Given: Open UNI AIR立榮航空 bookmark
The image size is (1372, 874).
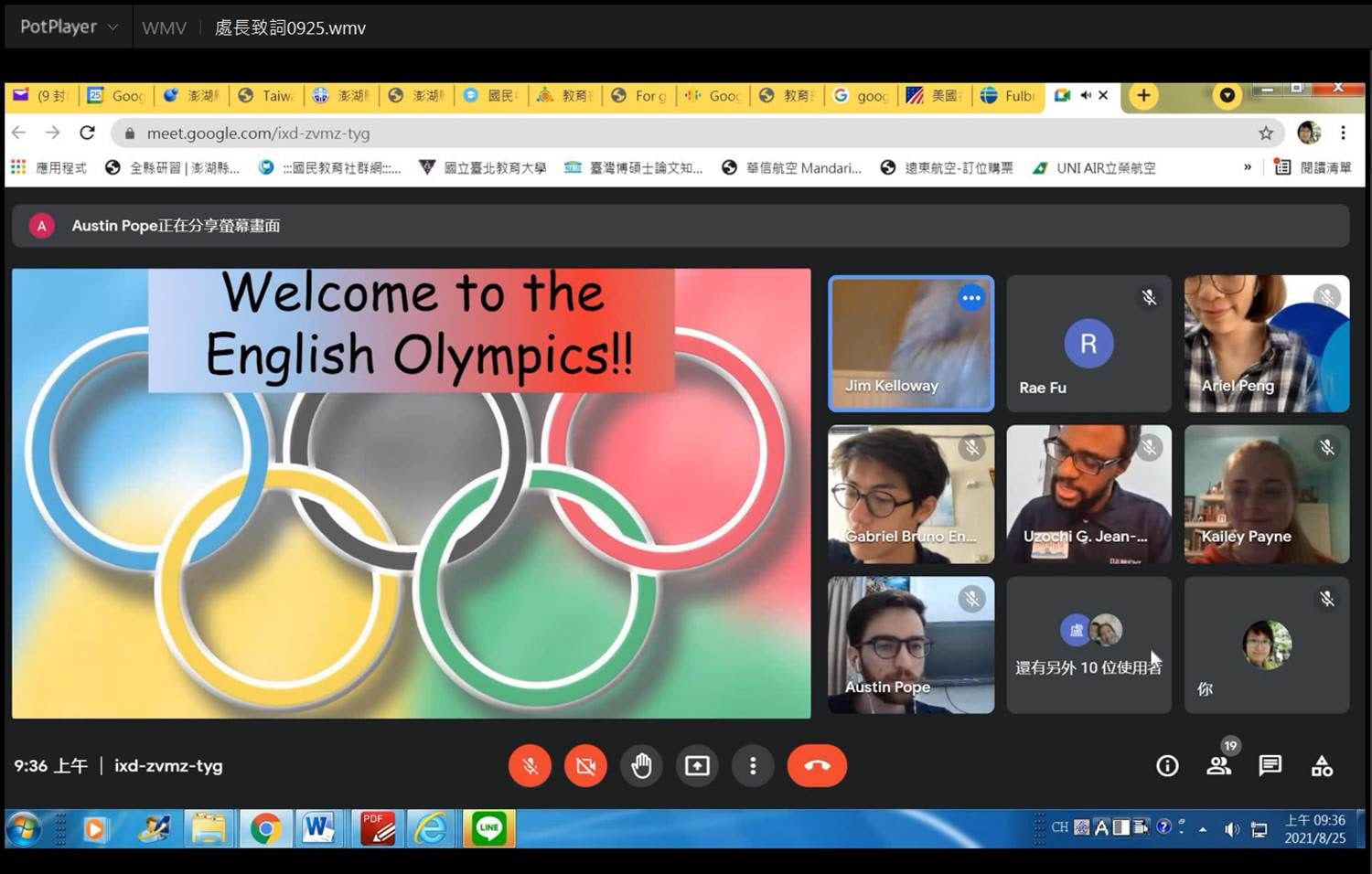Looking at the screenshot, I should 1094,168.
